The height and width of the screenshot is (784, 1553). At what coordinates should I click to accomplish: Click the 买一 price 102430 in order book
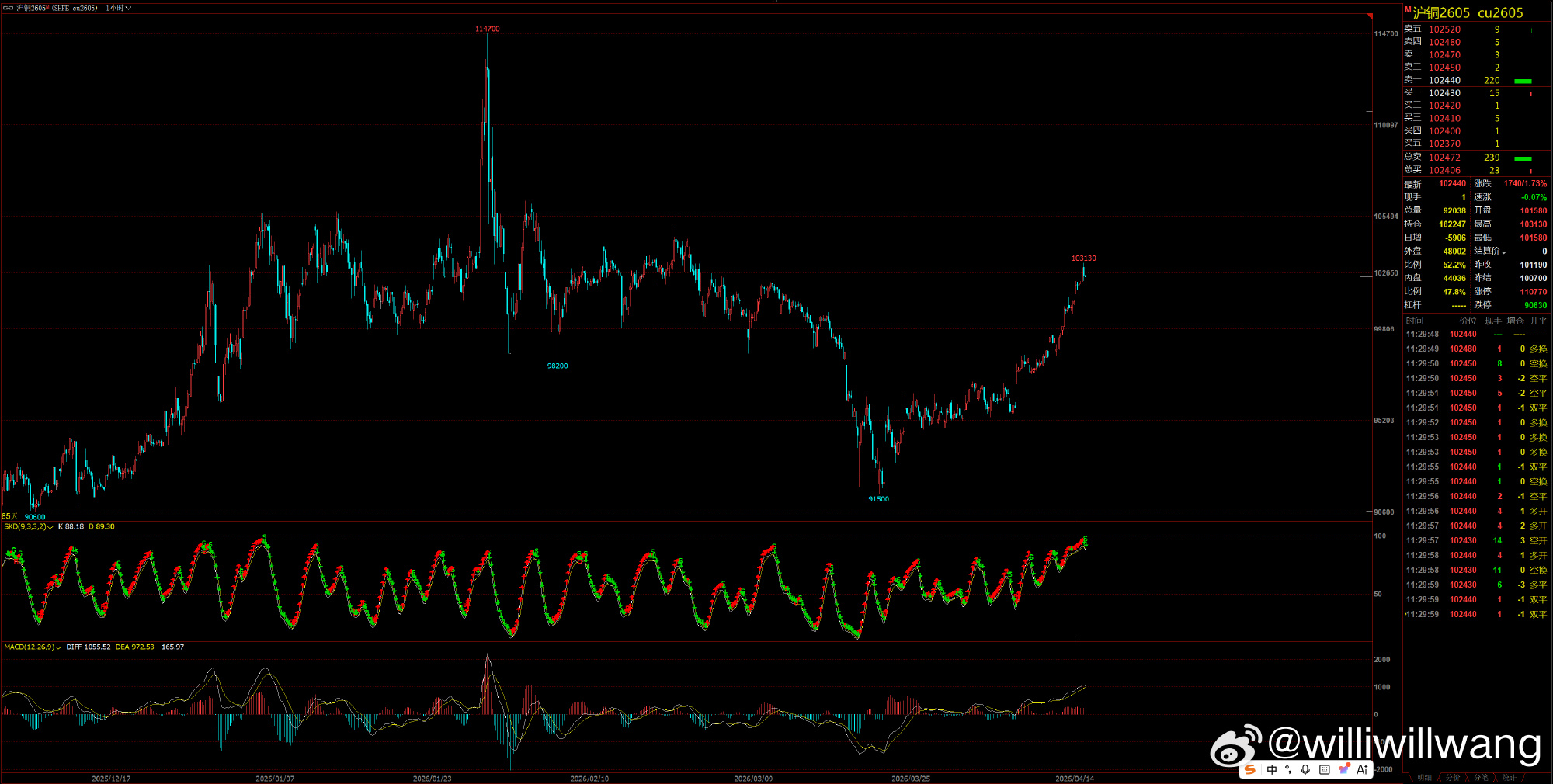pyautogui.click(x=1444, y=93)
